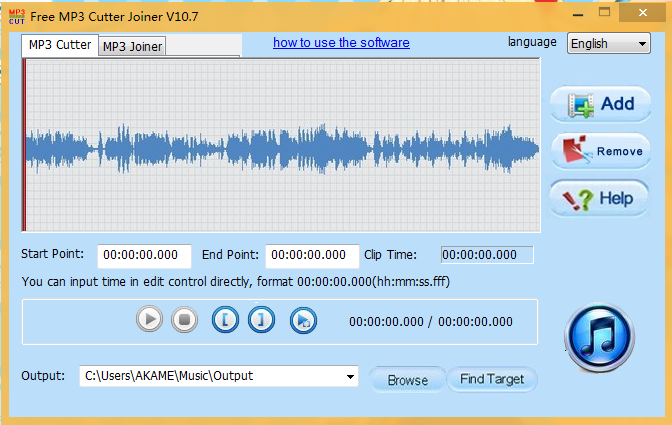Browse for an output folder
Viewport: 672px width, 425px height.
coord(408,380)
